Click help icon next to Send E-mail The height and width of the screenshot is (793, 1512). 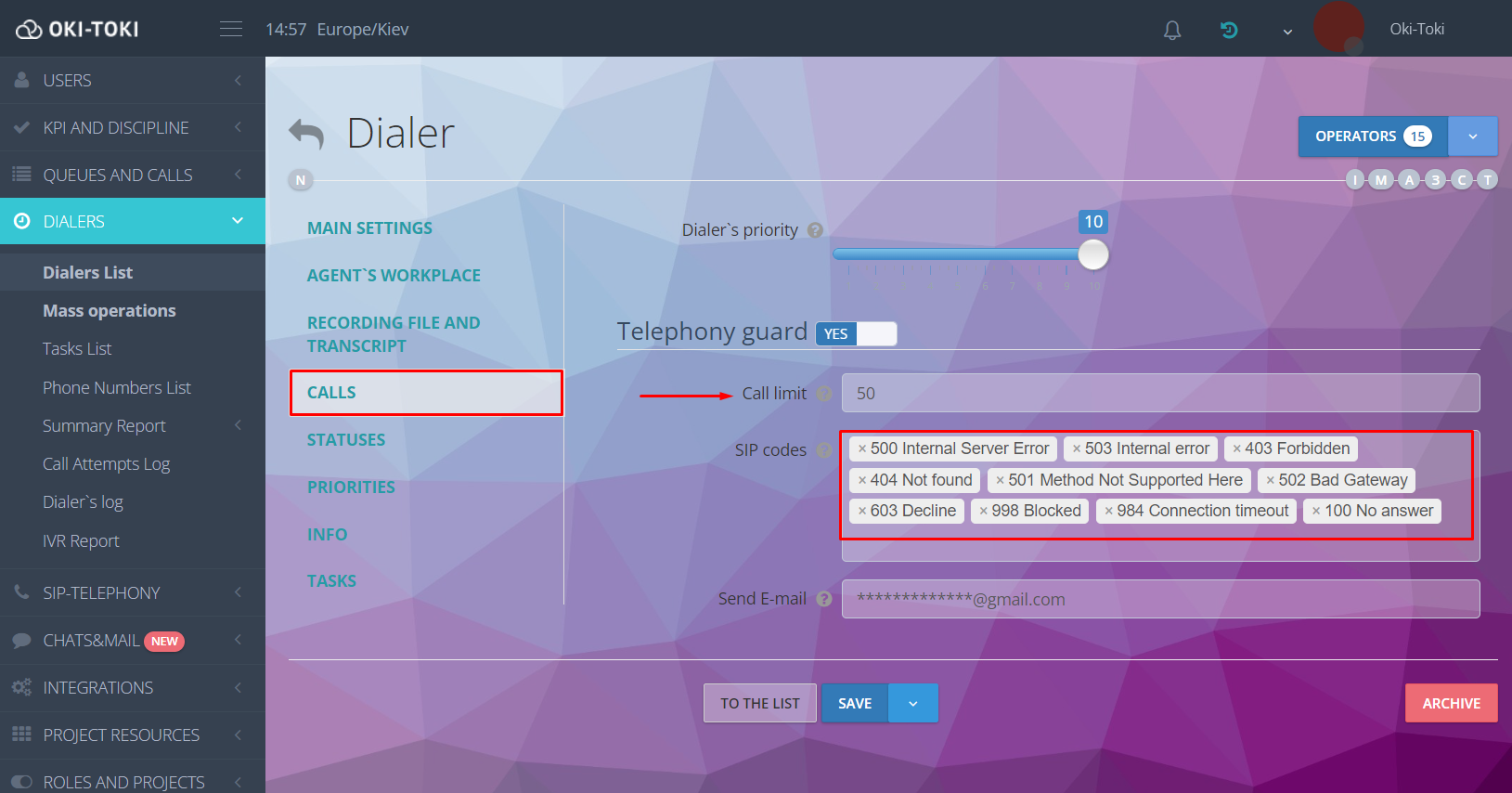click(x=823, y=599)
